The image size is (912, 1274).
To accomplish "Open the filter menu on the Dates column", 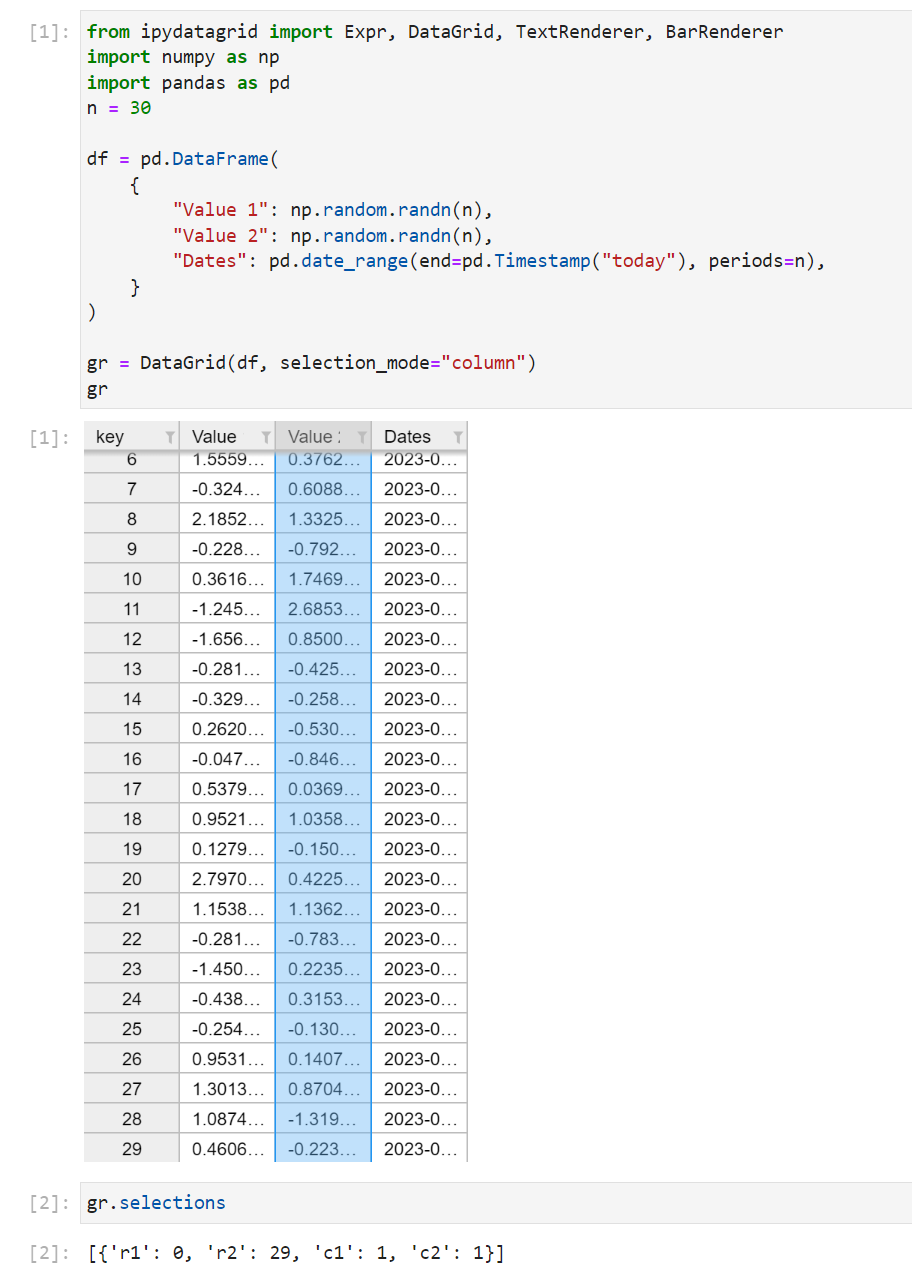I will click(456, 436).
